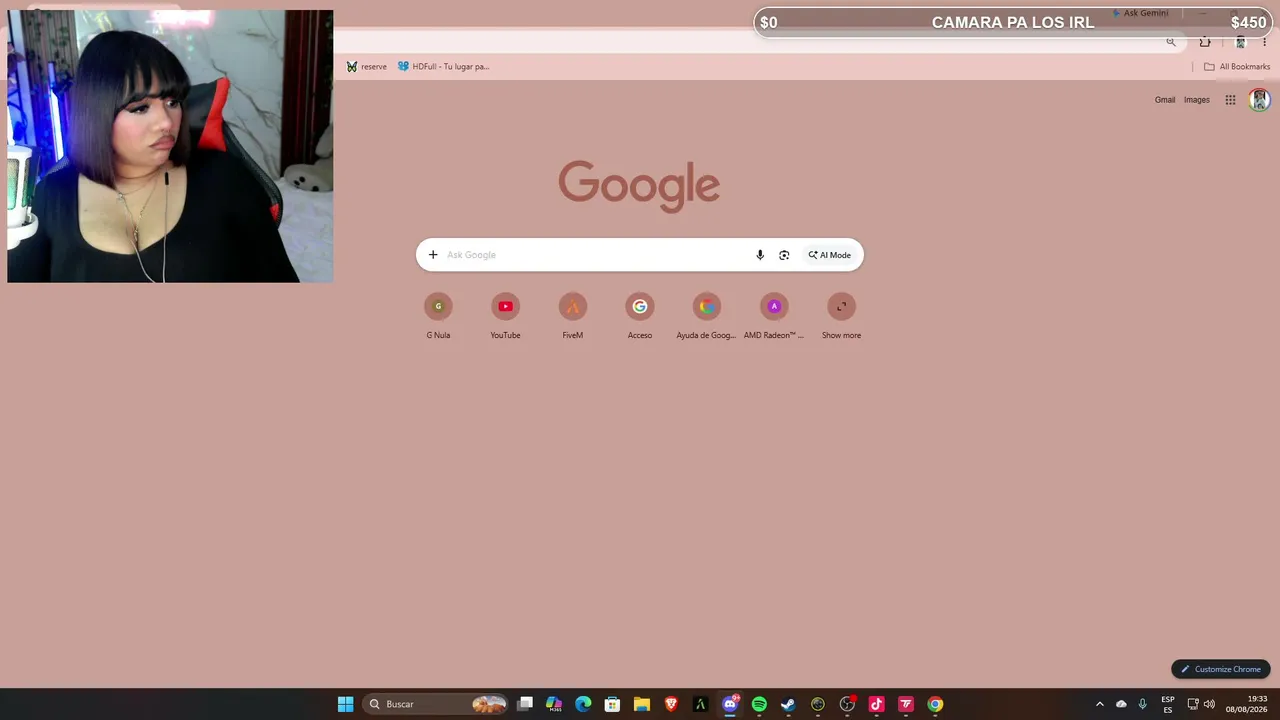Open the Ayuda de Google shortcut

707,316
